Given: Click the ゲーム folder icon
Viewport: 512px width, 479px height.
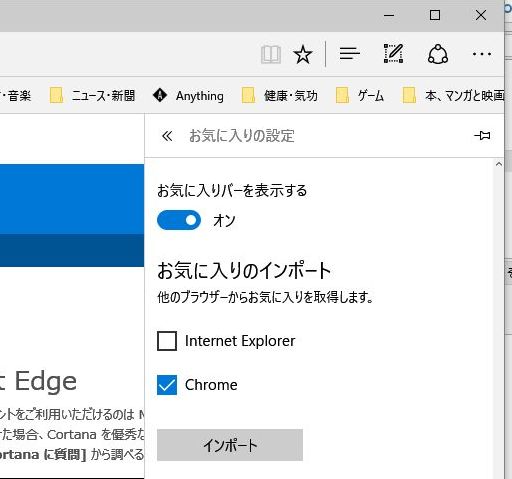Looking at the screenshot, I should (342, 95).
